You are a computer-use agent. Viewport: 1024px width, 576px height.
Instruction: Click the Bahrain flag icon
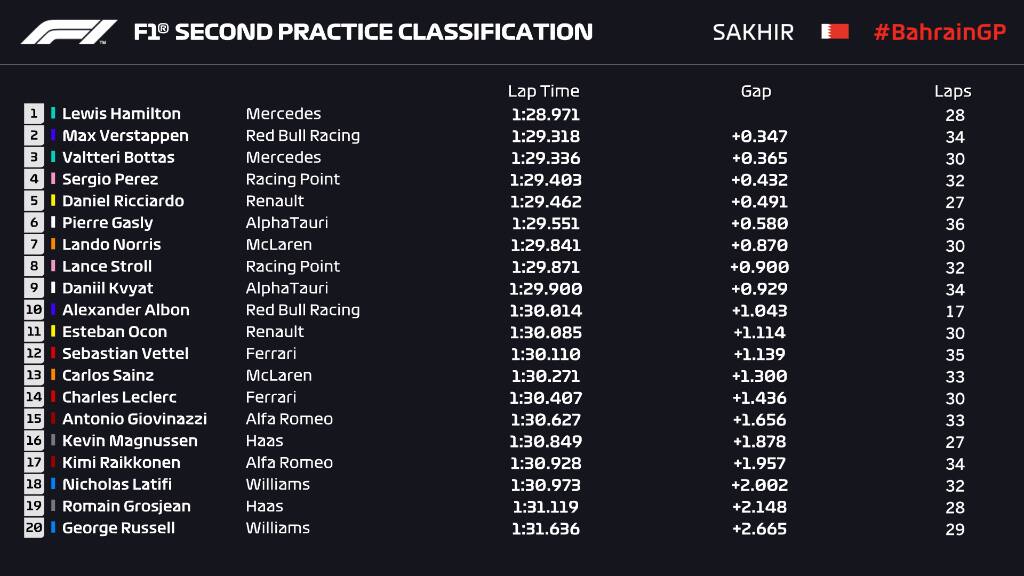pyautogui.click(x=835, y=32)
